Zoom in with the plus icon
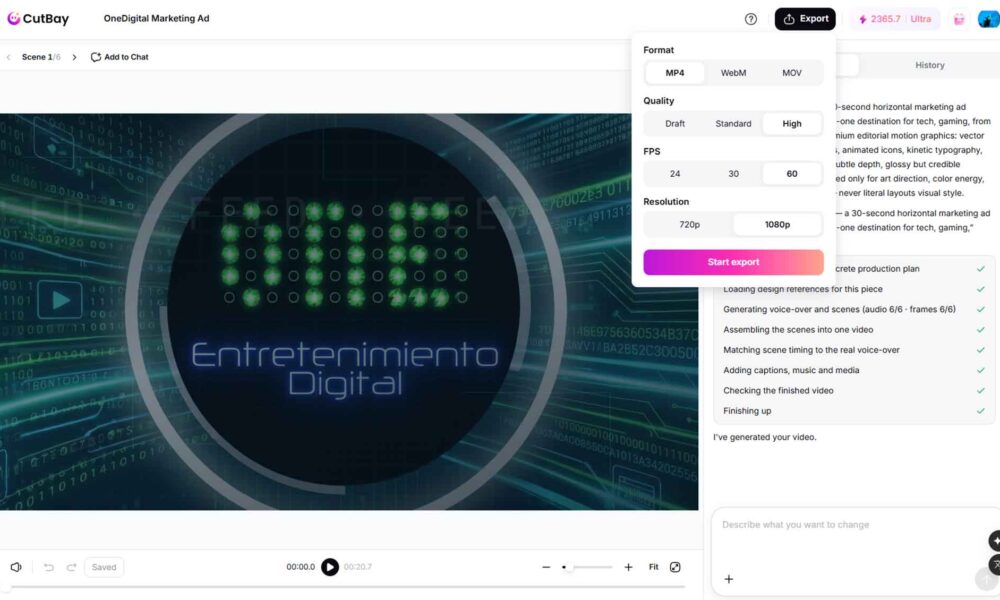Screen dimensions: 1000x600 click(628, 567)
